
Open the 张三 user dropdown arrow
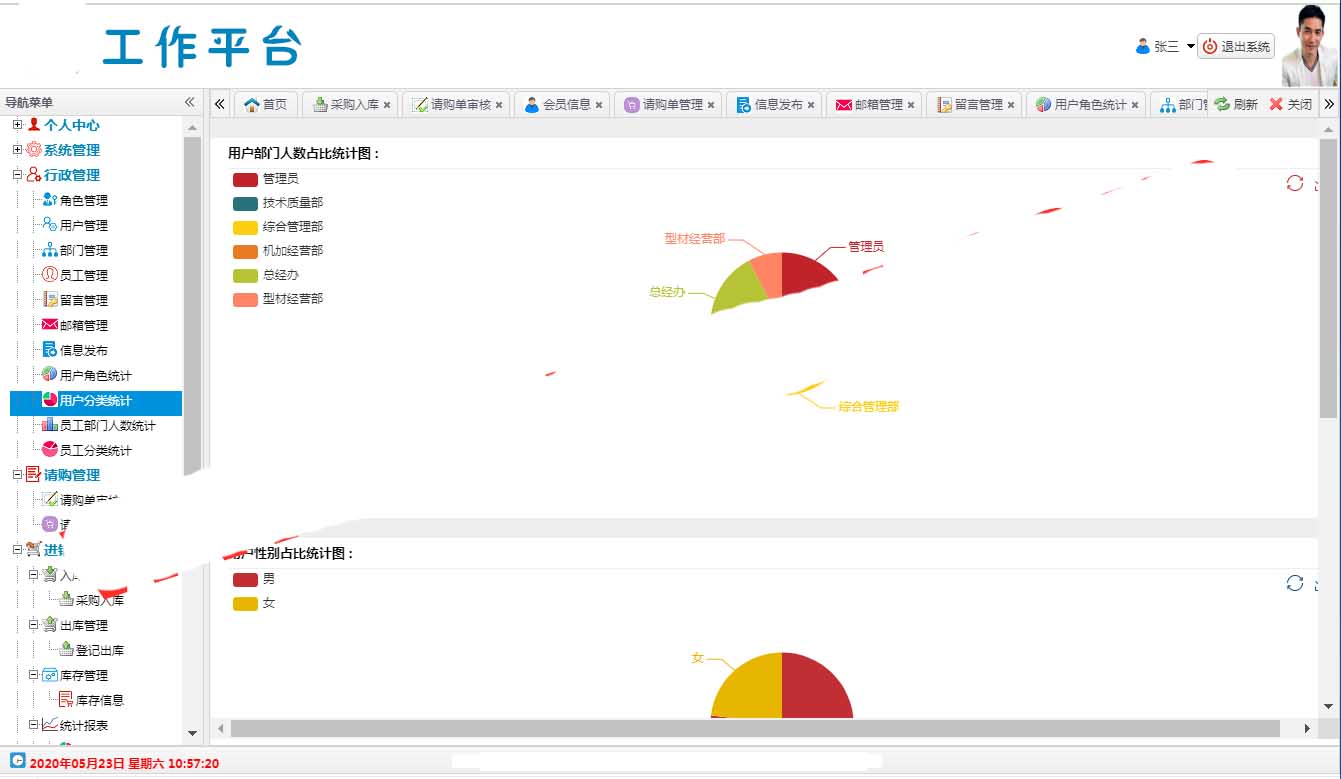coord(1190,46)
